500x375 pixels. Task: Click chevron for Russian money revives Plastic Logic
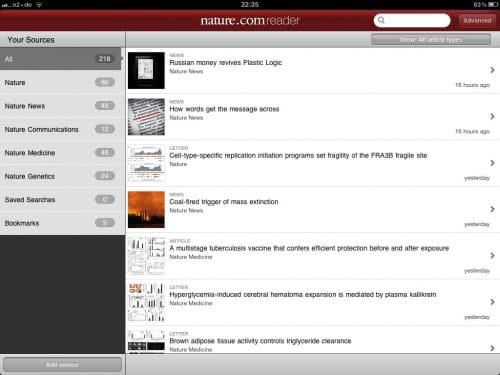(492, 70)
